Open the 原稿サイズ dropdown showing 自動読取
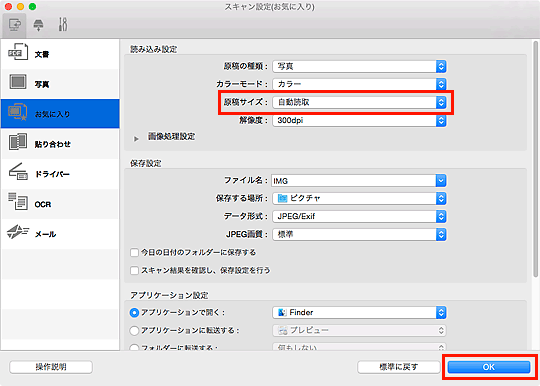 (x=359, y=102)
